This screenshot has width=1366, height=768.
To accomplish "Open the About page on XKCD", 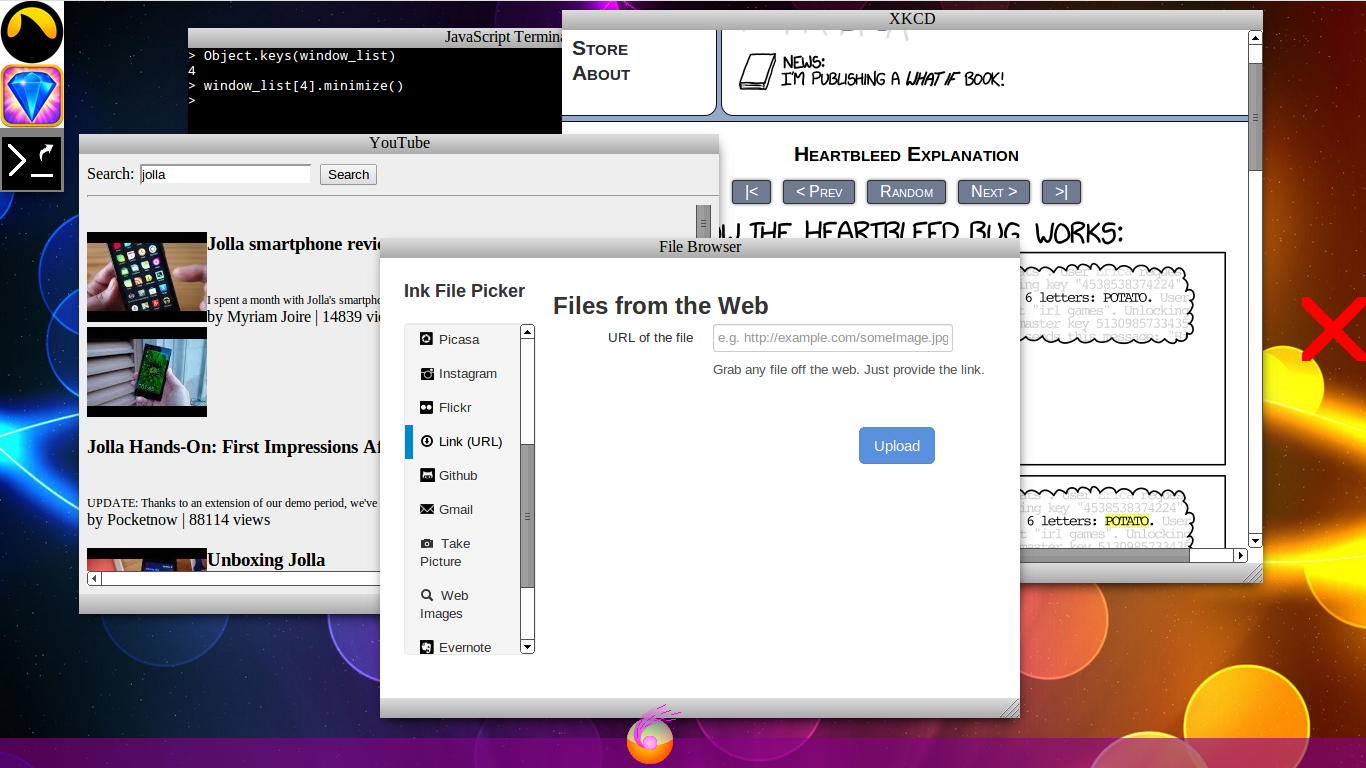I will pos(599,73).
